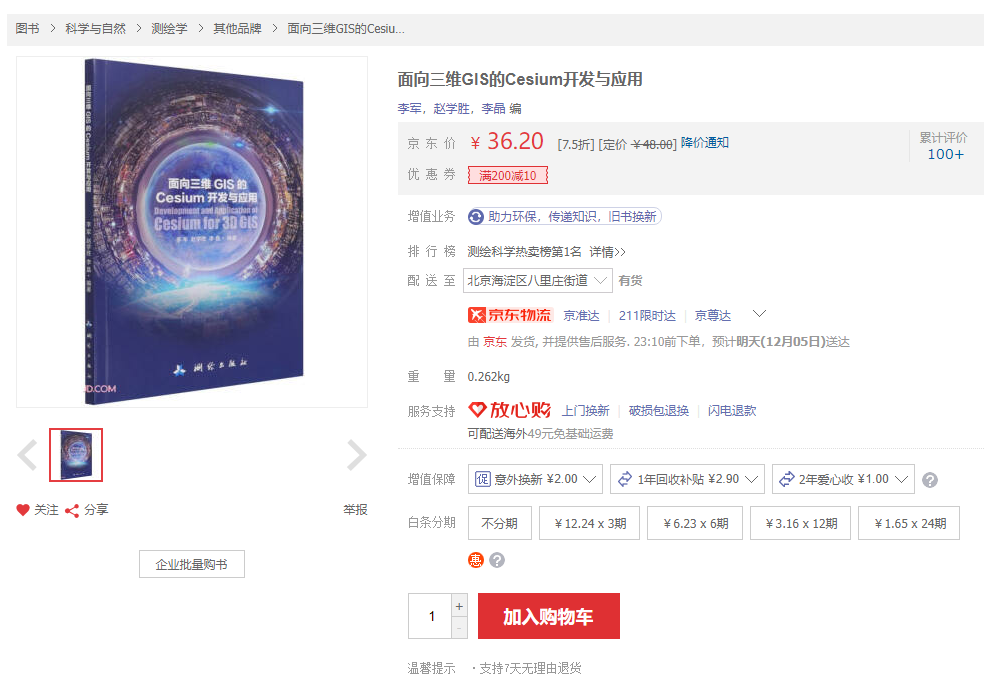Click the red heart 关注 icon
This screenshot has width=984, height=676.
click(x=23, y=510)
